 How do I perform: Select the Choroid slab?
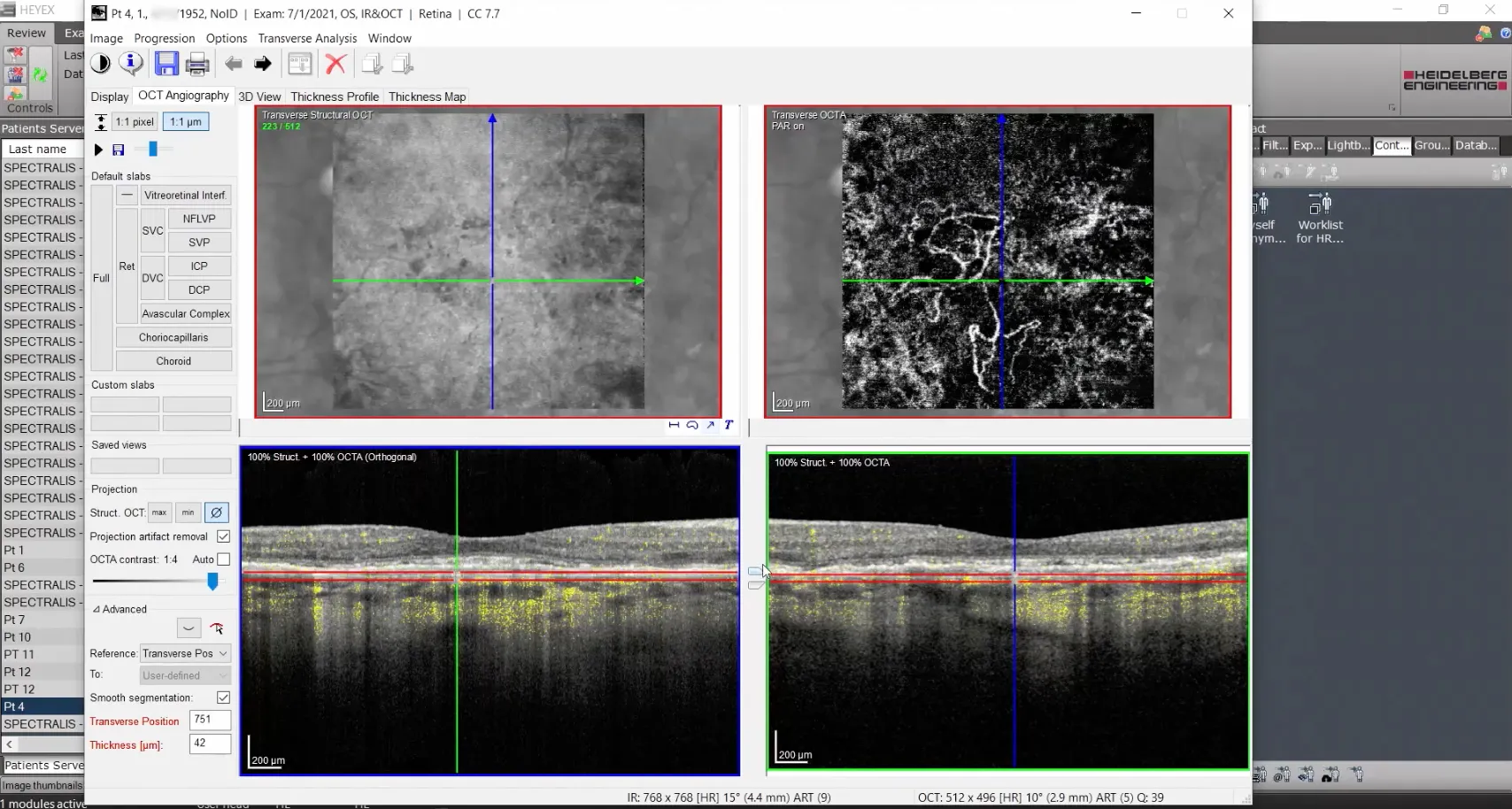174,361
